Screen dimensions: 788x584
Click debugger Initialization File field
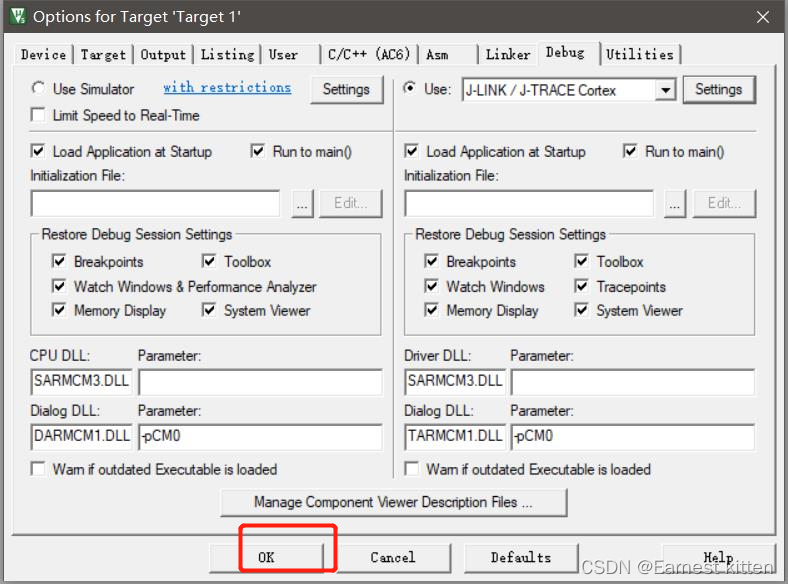[529, 204]
